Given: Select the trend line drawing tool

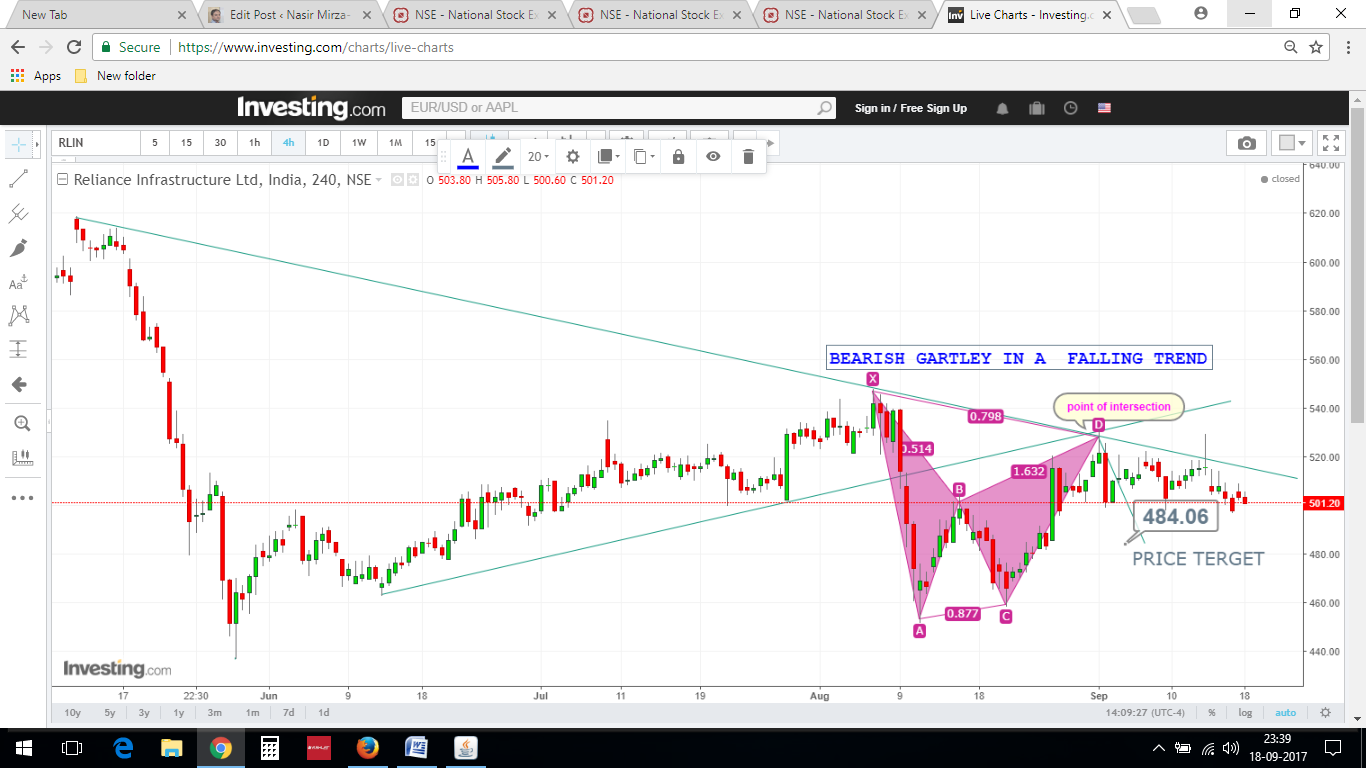Looking at the screenshot, I should [x=19, y=179].
